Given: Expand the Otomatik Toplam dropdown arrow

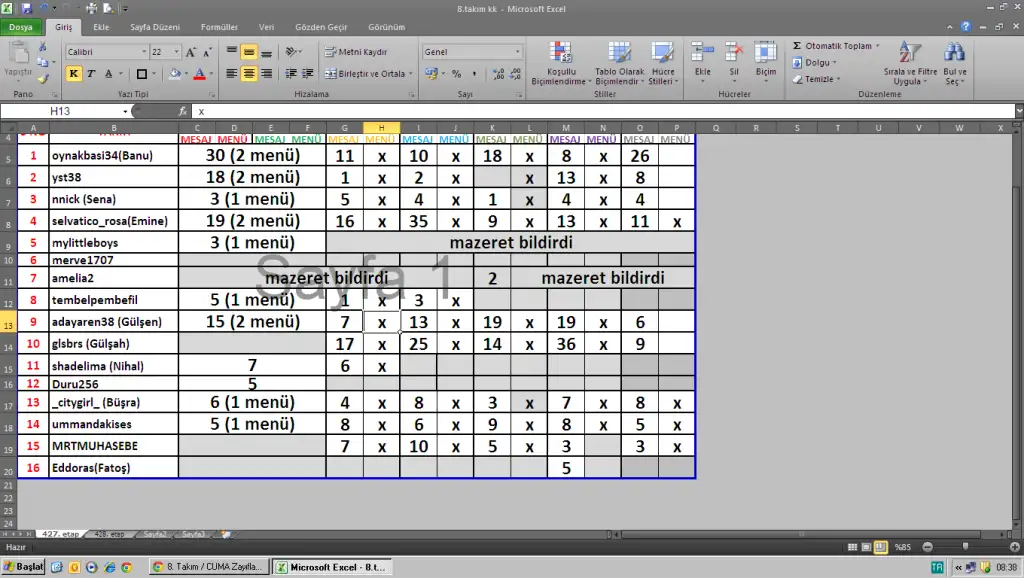Looking at the screenshot, I should (878, 46).
